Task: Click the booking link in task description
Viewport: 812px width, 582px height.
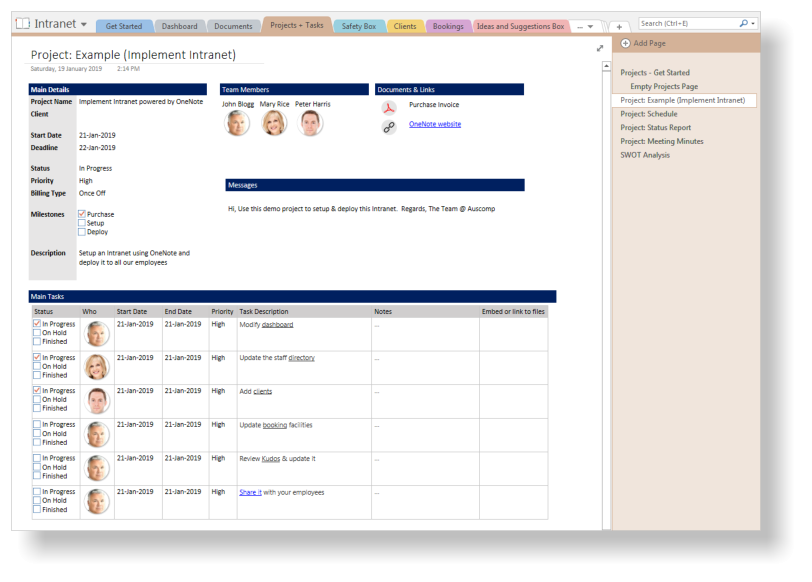Action: 274,425
